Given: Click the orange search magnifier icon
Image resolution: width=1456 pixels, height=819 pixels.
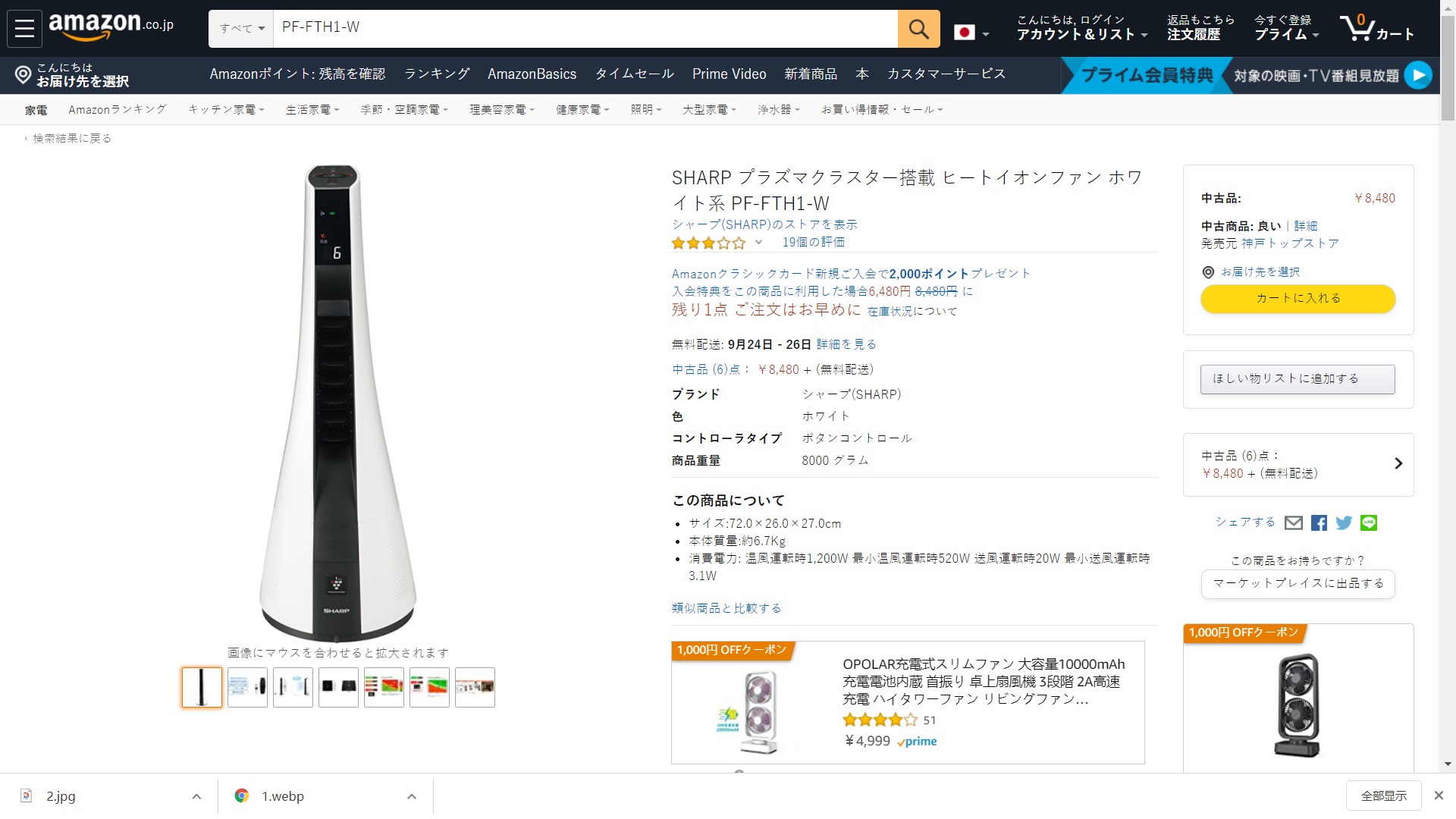Looking at the screenshot, I should point(918,29).
